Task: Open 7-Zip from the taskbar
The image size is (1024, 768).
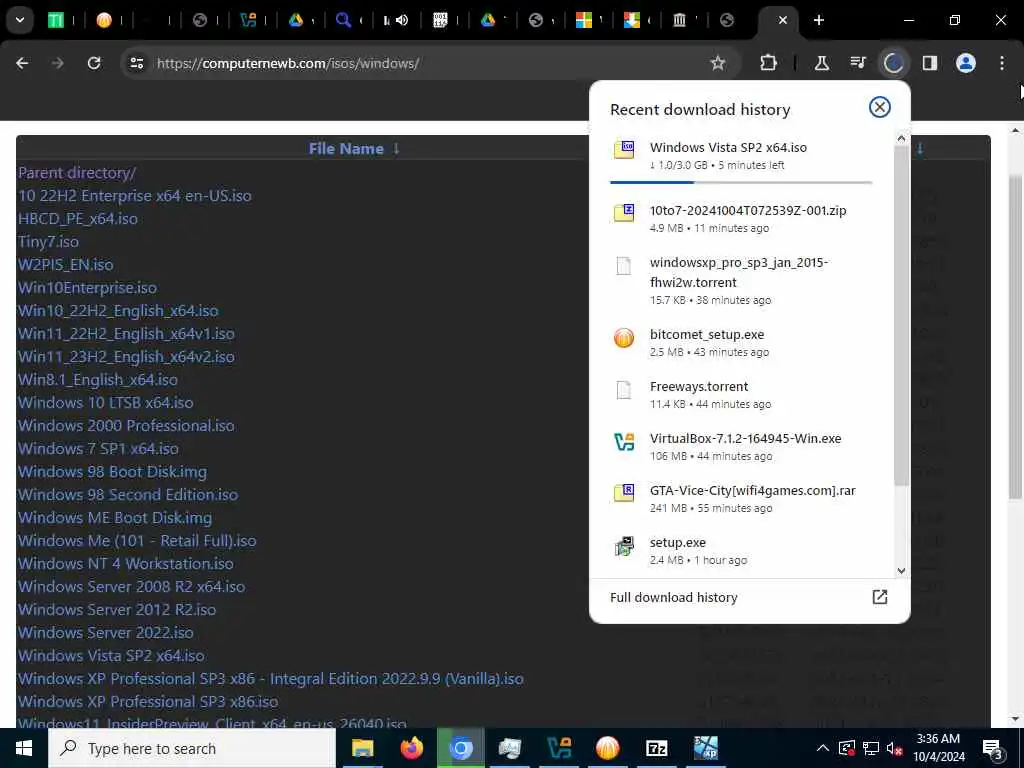Action: [x=656, y=748]
